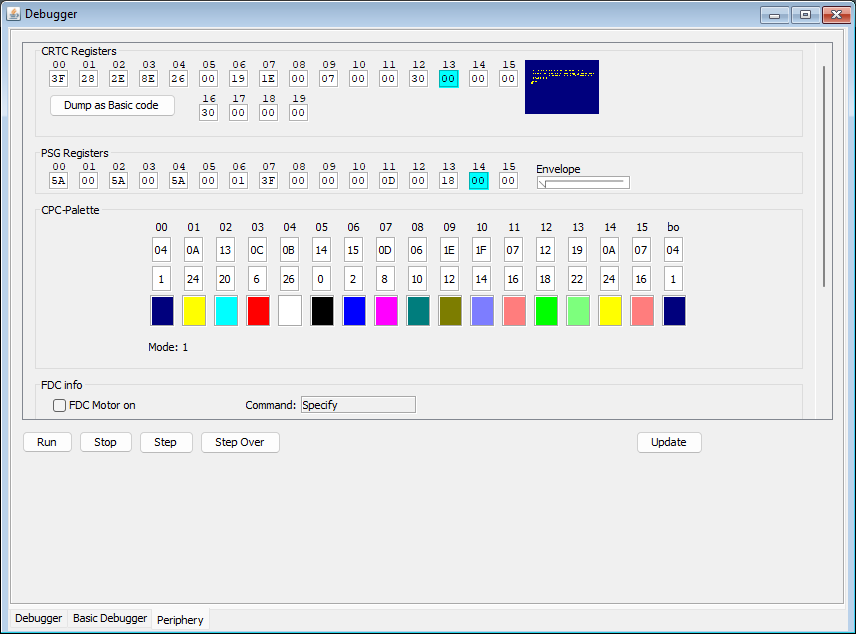Select the Periphery tab

tap(180, 620)
